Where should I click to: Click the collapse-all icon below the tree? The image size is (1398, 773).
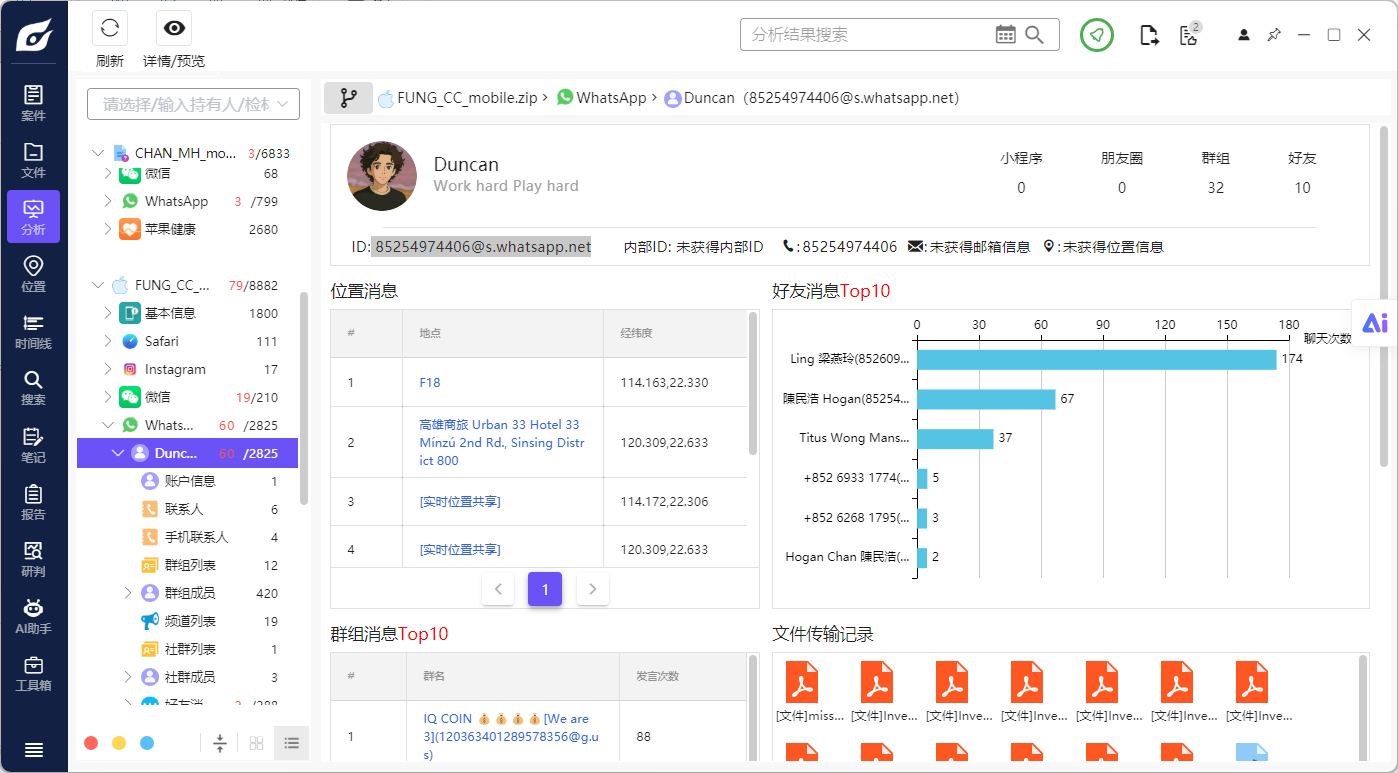(220, 743)
